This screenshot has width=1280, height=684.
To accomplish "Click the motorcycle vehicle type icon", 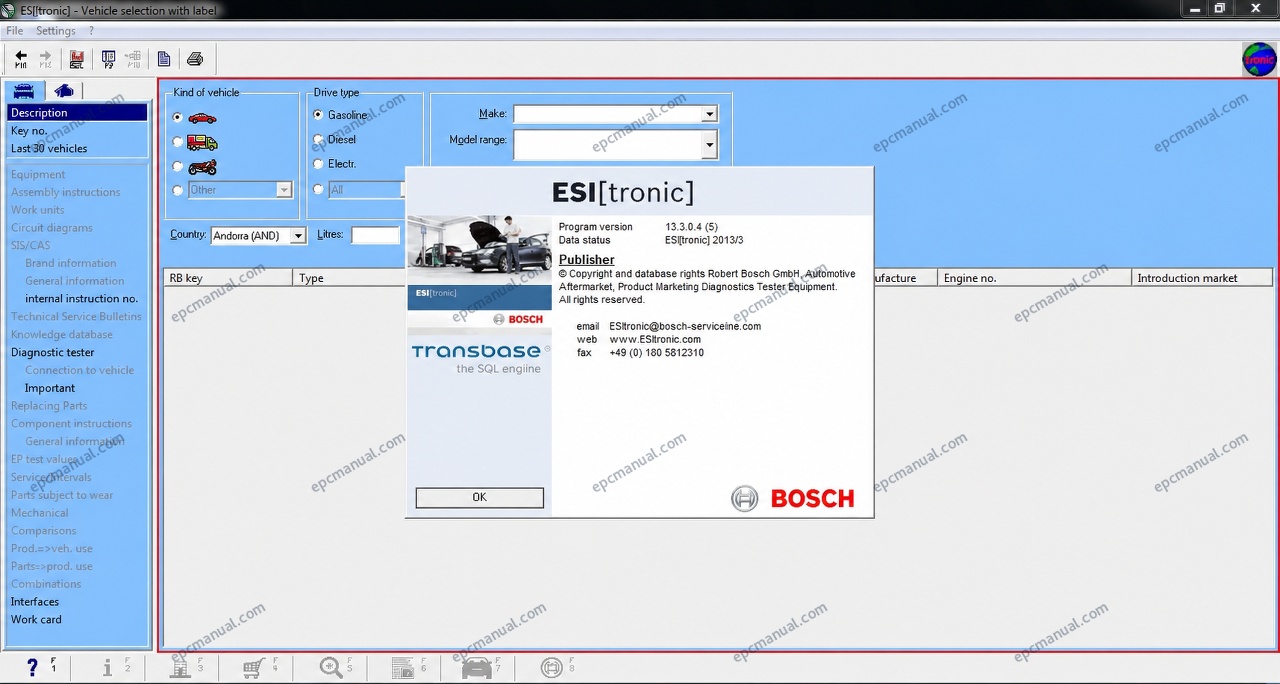I will tap(202, 167).
